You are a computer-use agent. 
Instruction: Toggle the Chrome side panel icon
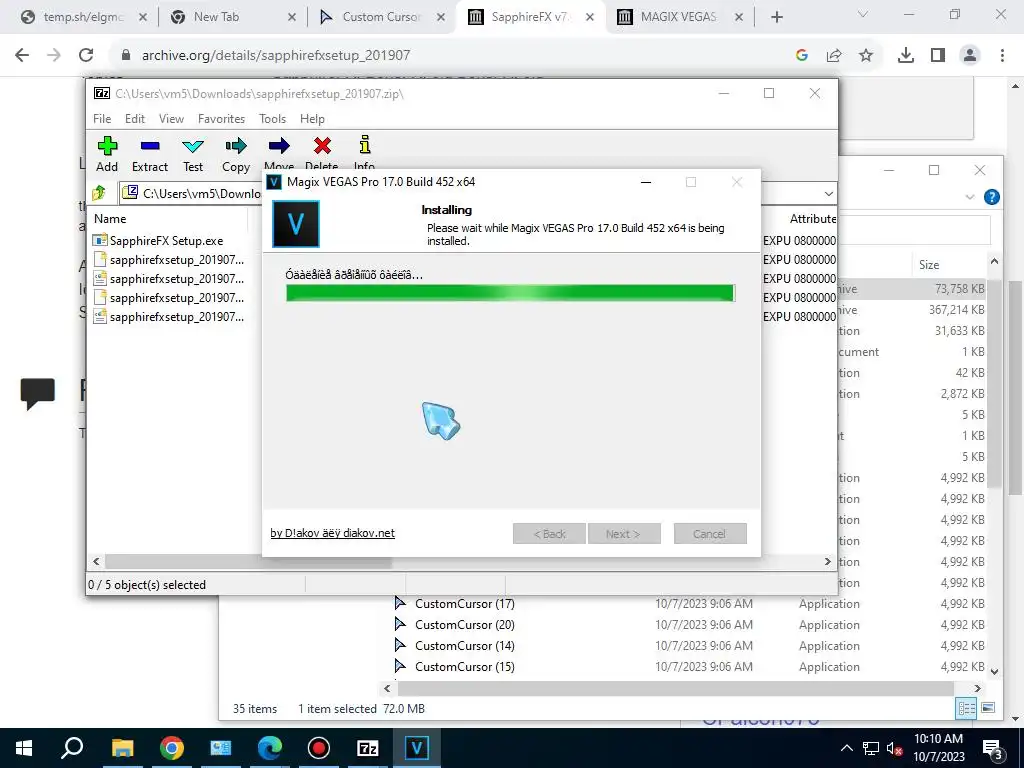coord(938,56)
